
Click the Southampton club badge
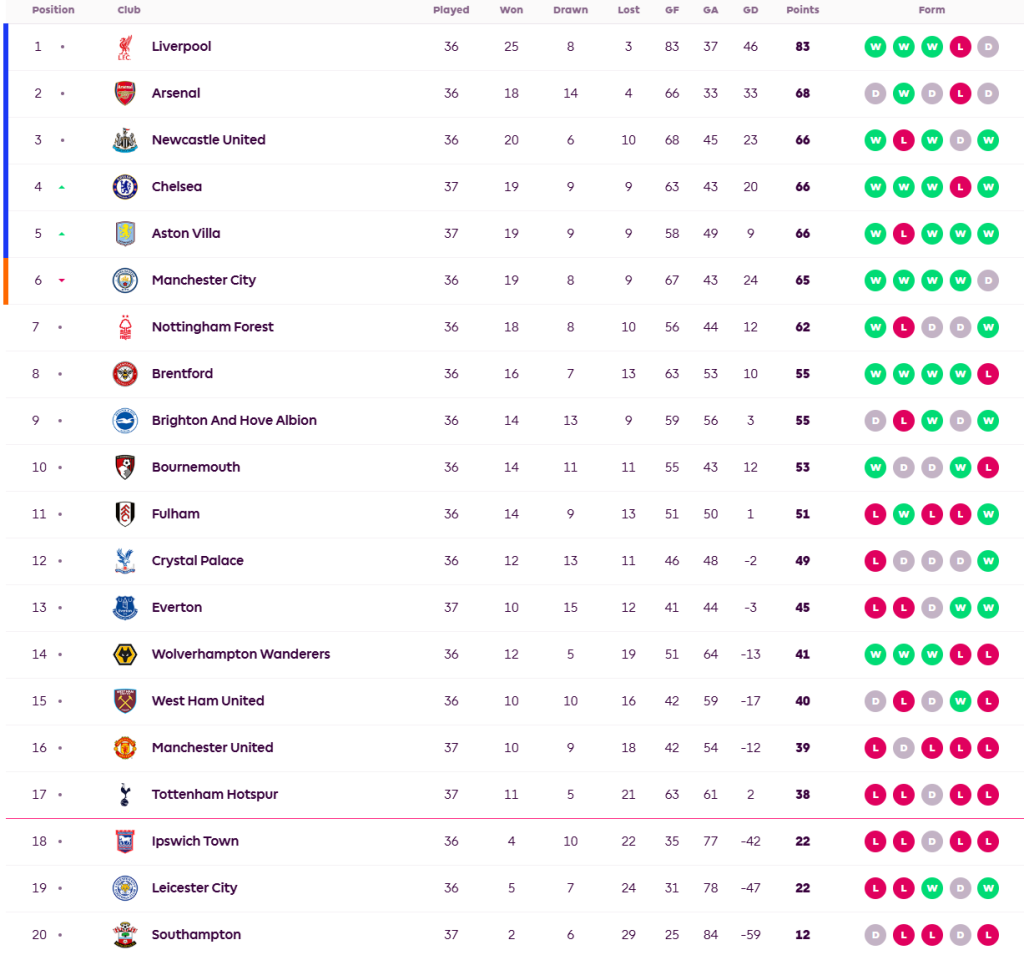pyautogui.click(x=124, y=935)
